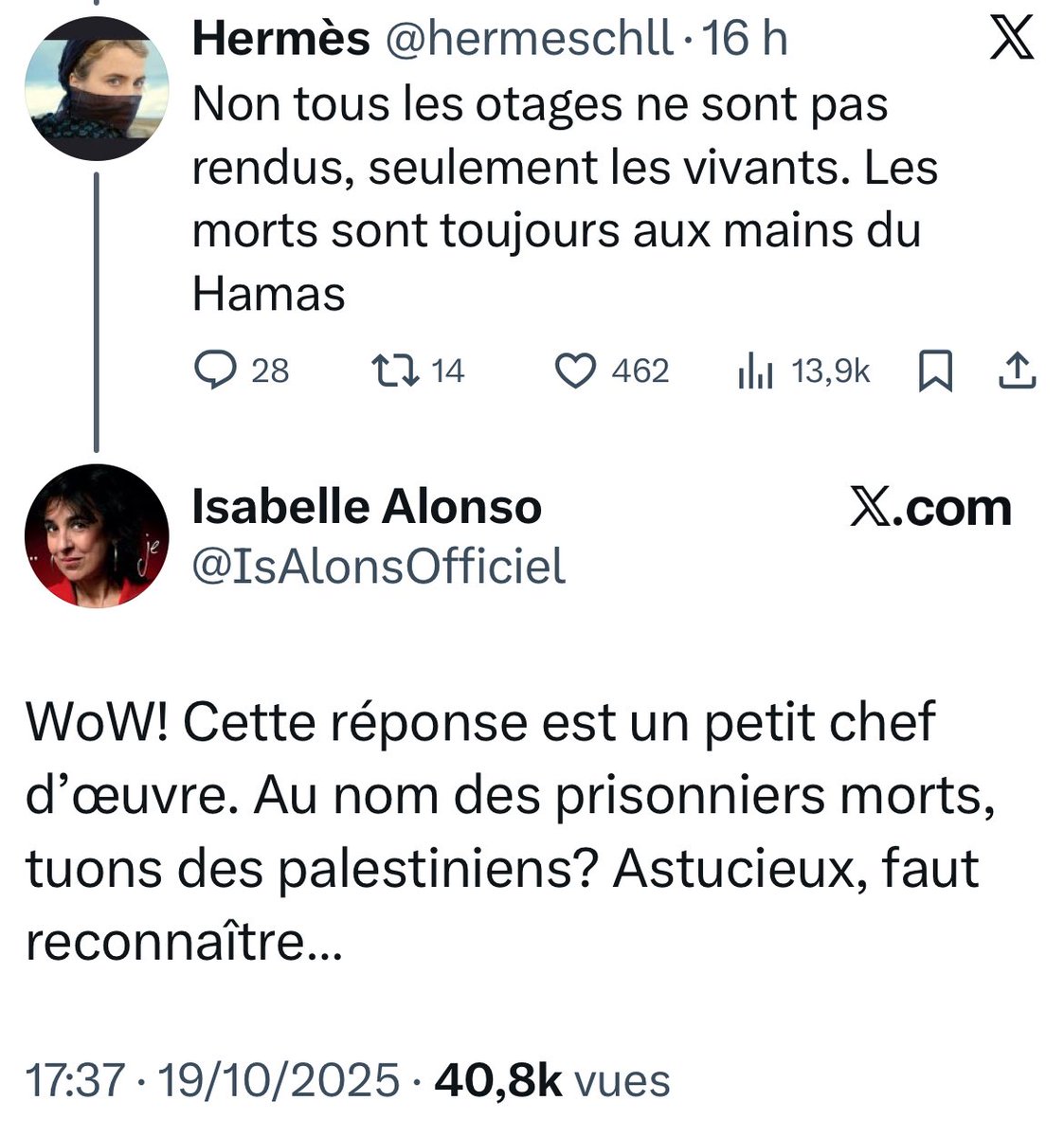Click the X.com logo beside Isabelle Alonso
The height and width of the screenshot is (1137, 1064).
pos(930,508)
